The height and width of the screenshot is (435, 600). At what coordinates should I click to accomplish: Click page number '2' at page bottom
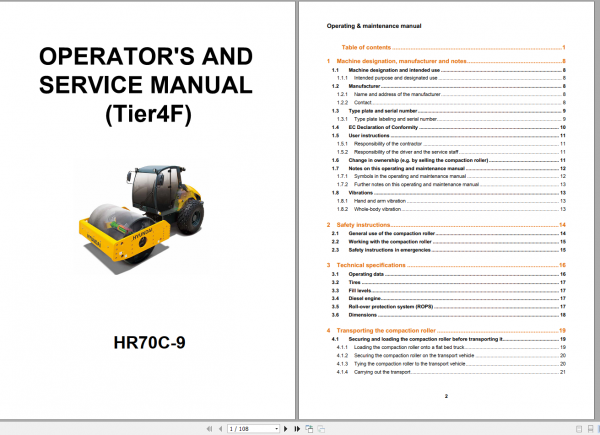click(x=446, y=396)
